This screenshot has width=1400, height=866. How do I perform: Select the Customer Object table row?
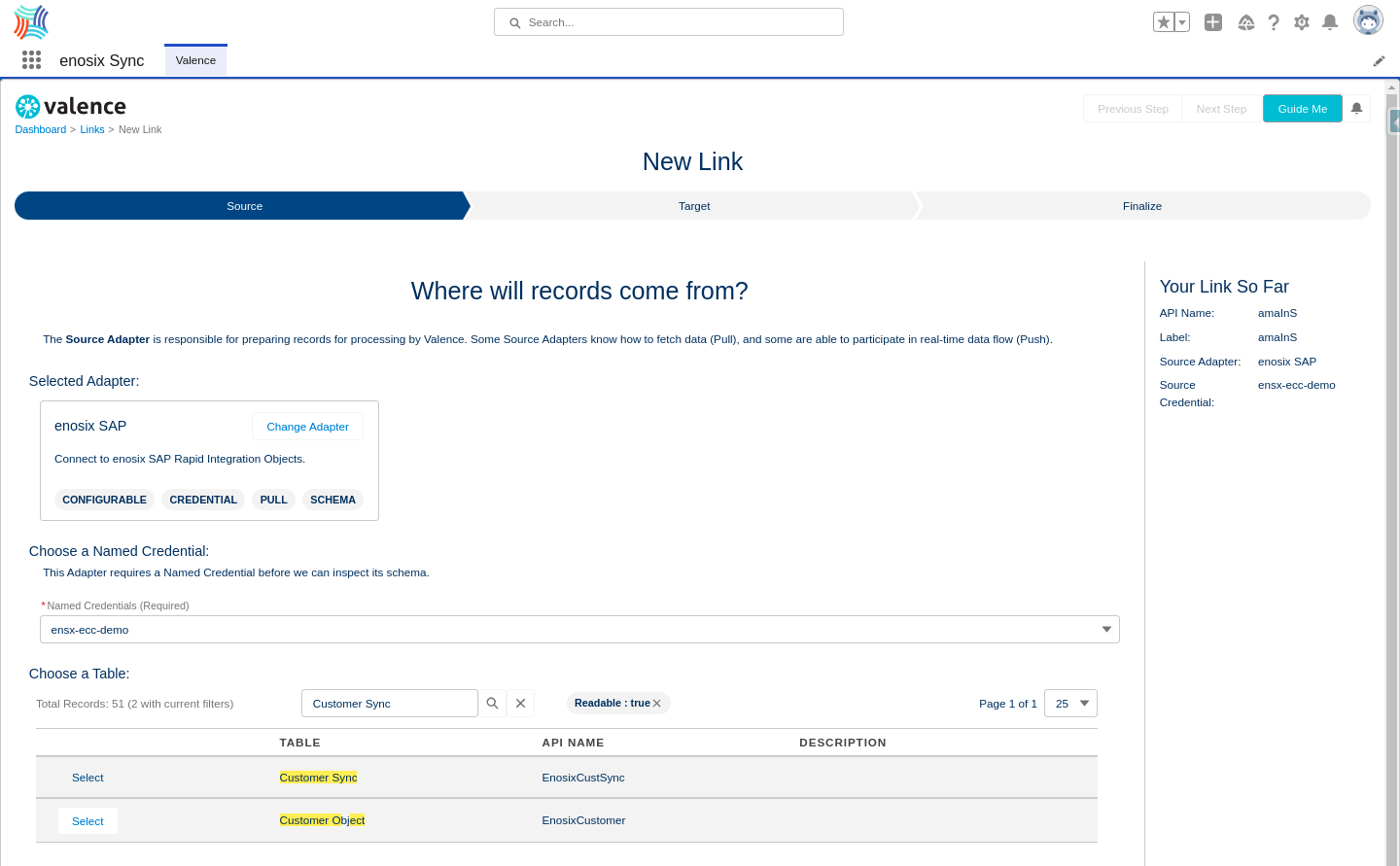pyautogui.click(x=87, y=821)
